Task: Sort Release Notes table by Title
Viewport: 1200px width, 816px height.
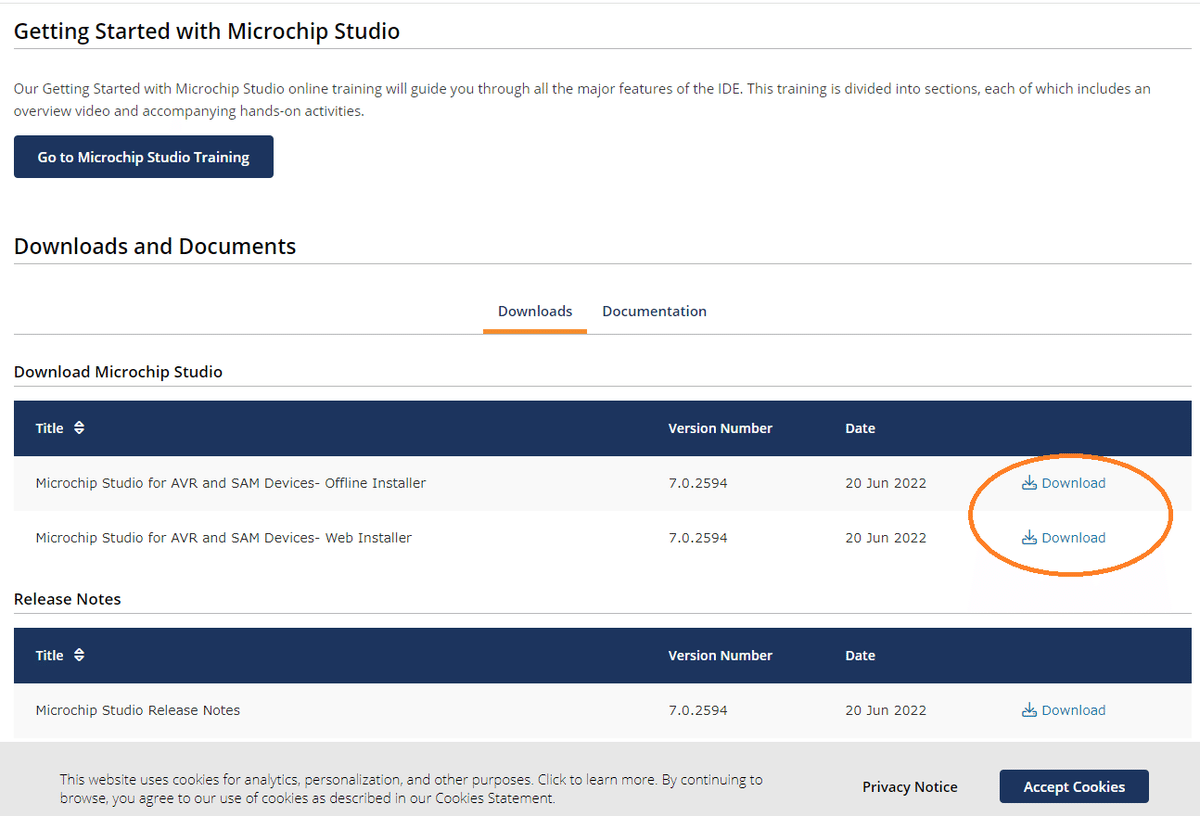Action: (60, 655)
